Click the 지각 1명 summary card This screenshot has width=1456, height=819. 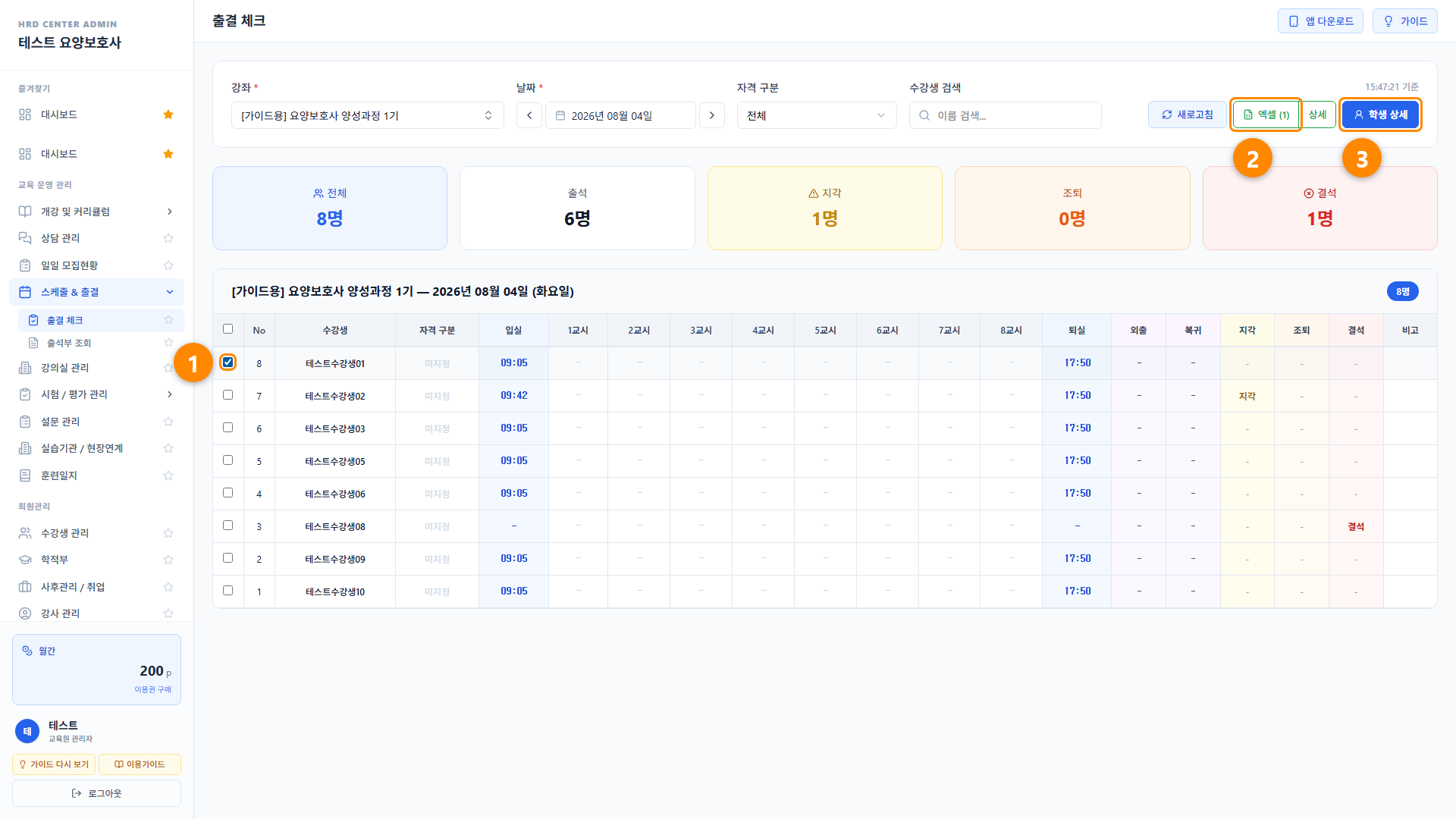[824, 208]
